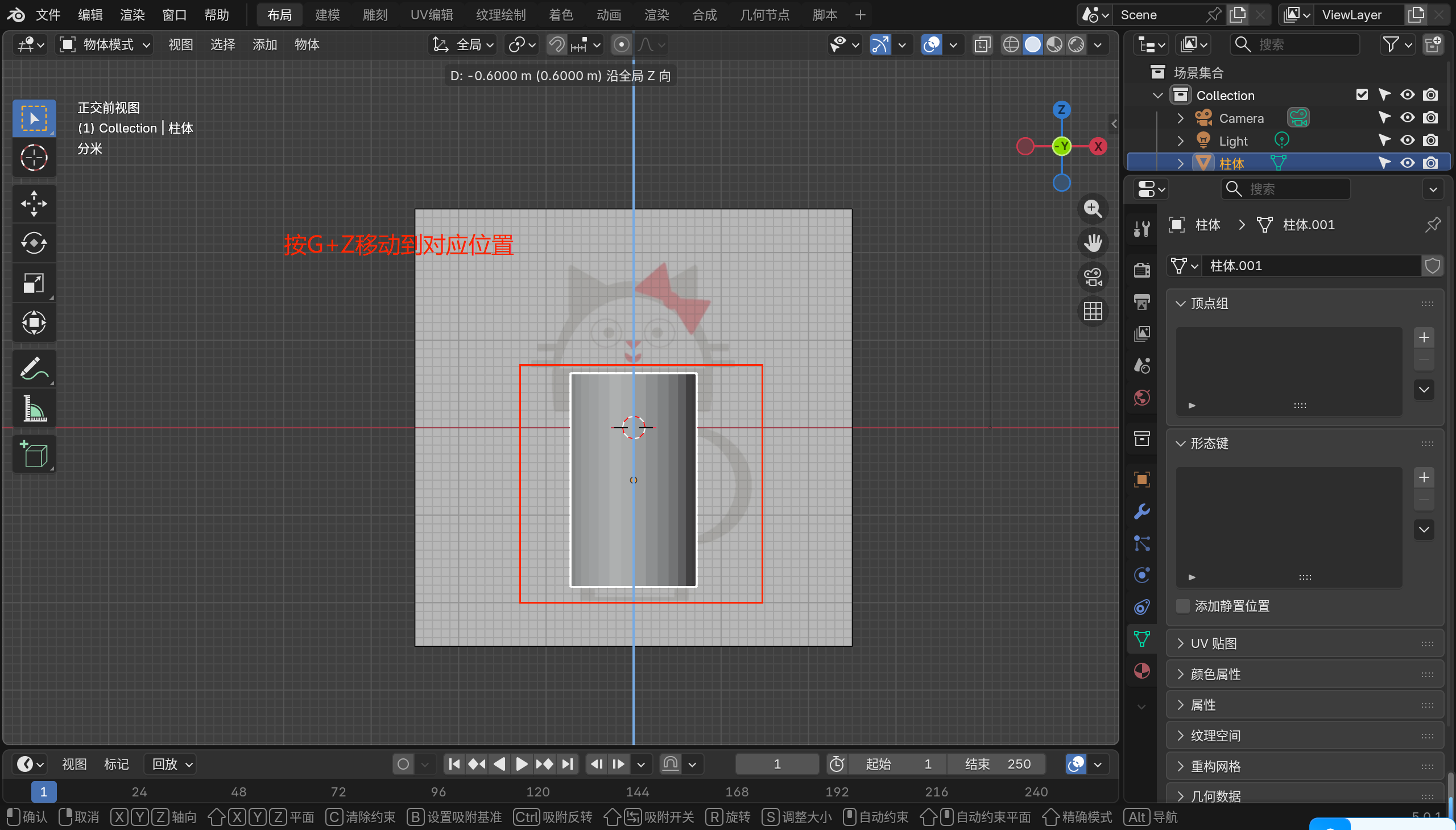
Task: Enable the 添加静置位置 checkbox
Action: 1183,606
